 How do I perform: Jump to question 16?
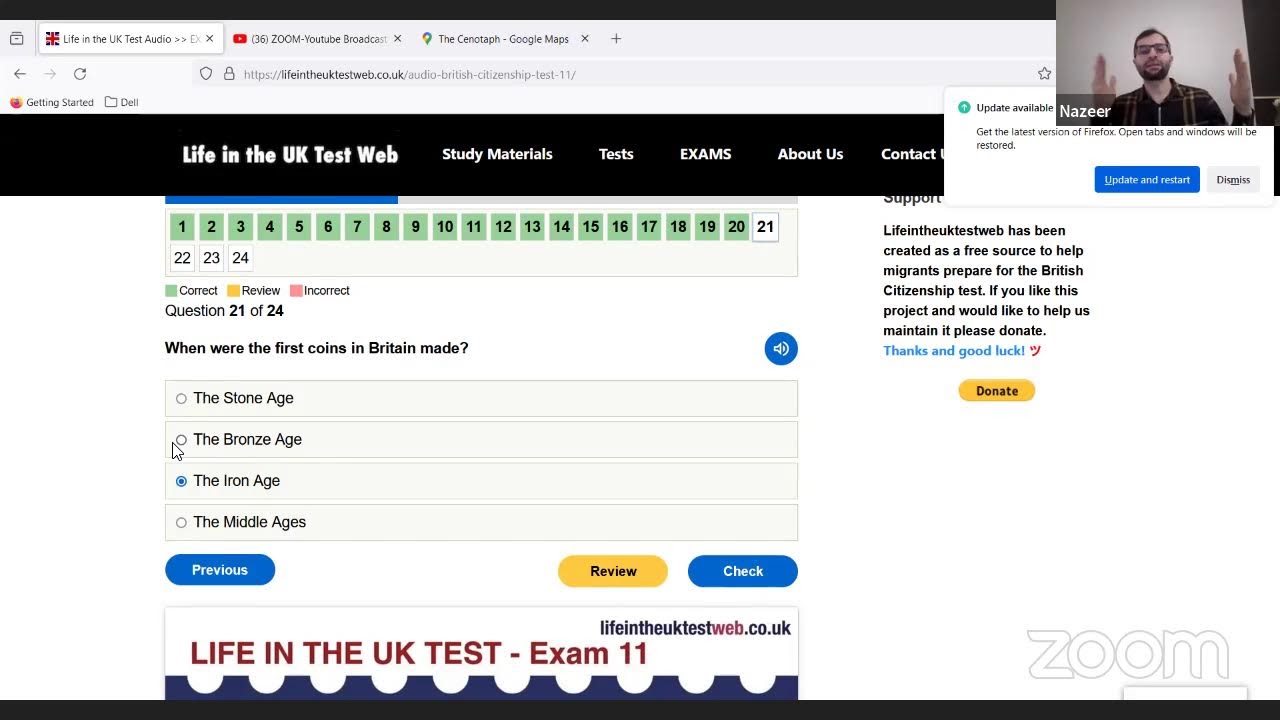pos(620,227)
